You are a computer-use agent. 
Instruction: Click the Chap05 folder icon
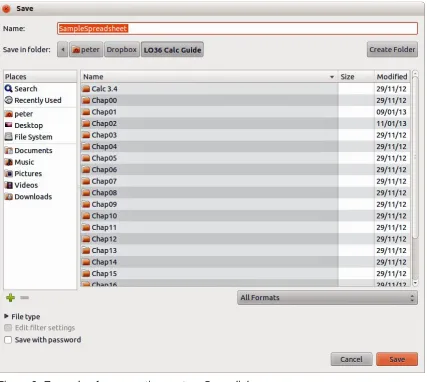click(86, 158)
